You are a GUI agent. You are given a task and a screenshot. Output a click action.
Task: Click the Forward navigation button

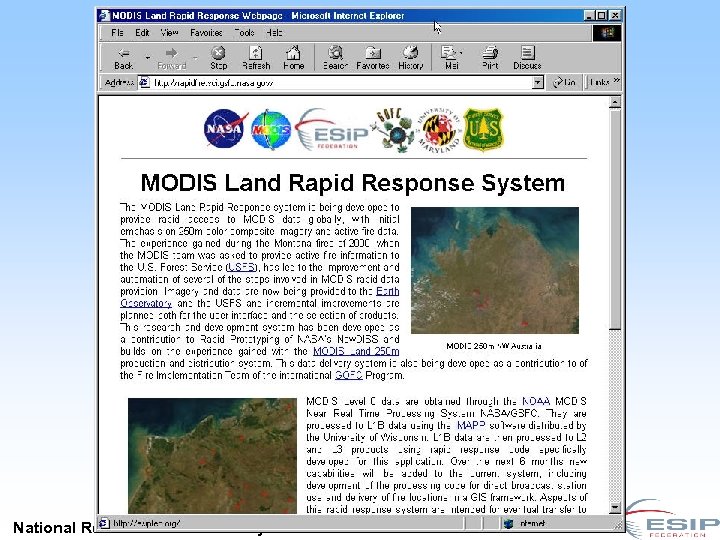pos(171,58)
